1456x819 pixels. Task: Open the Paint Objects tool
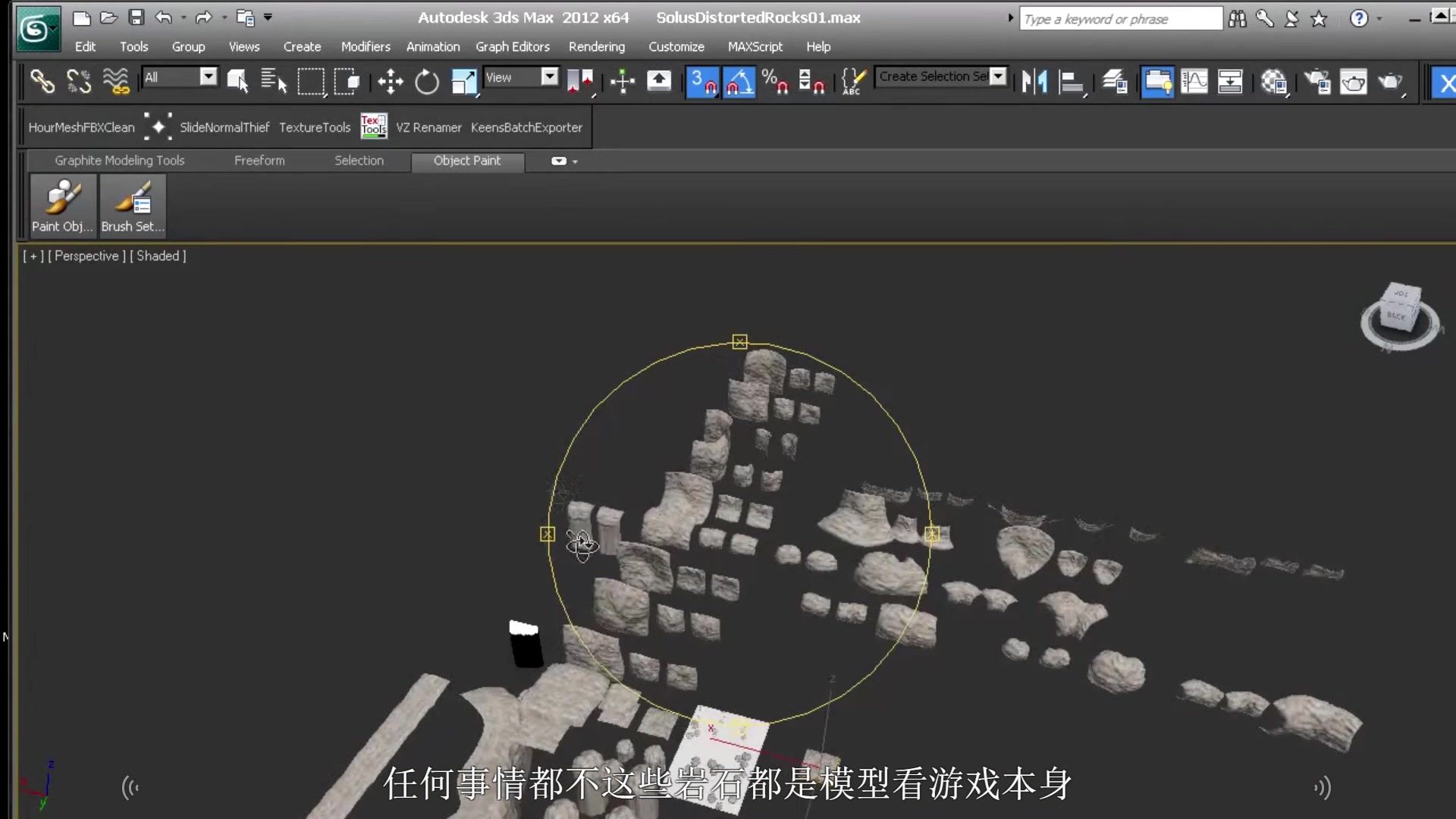tap(63, 205)
